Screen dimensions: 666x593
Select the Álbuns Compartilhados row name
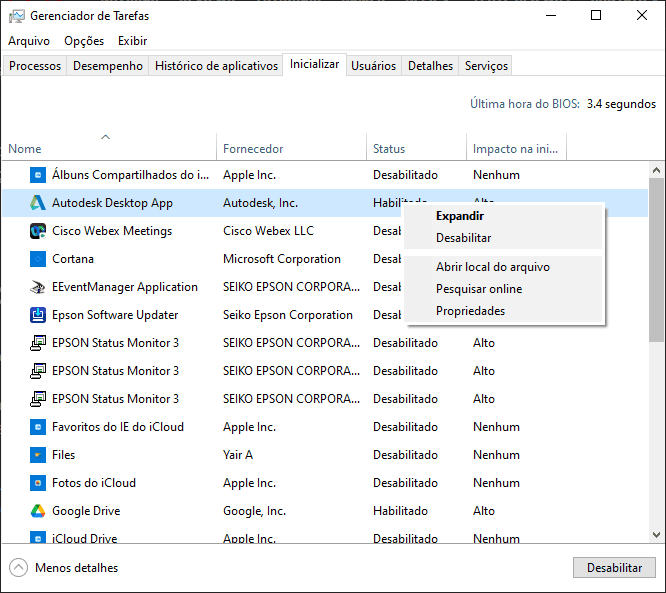130,175
